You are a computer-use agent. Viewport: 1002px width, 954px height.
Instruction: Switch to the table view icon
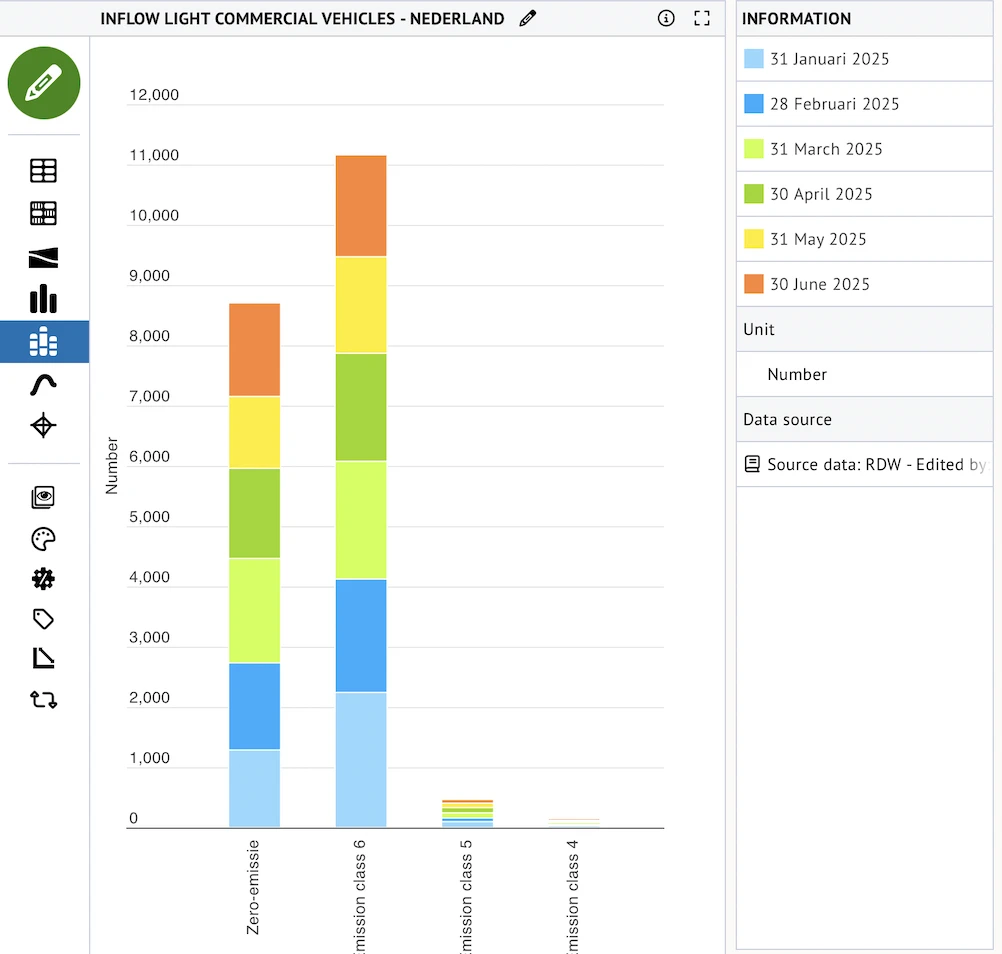click(x=43, y=171)
